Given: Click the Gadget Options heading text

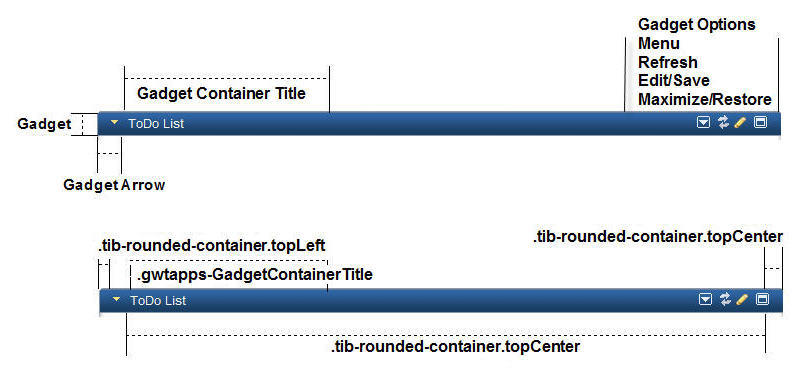Looking at the screenshot, I should pos(697,24).
